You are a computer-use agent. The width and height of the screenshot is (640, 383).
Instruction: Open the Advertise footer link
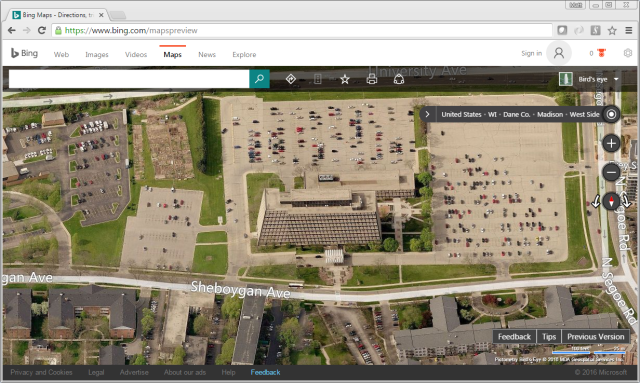[134, 372]
